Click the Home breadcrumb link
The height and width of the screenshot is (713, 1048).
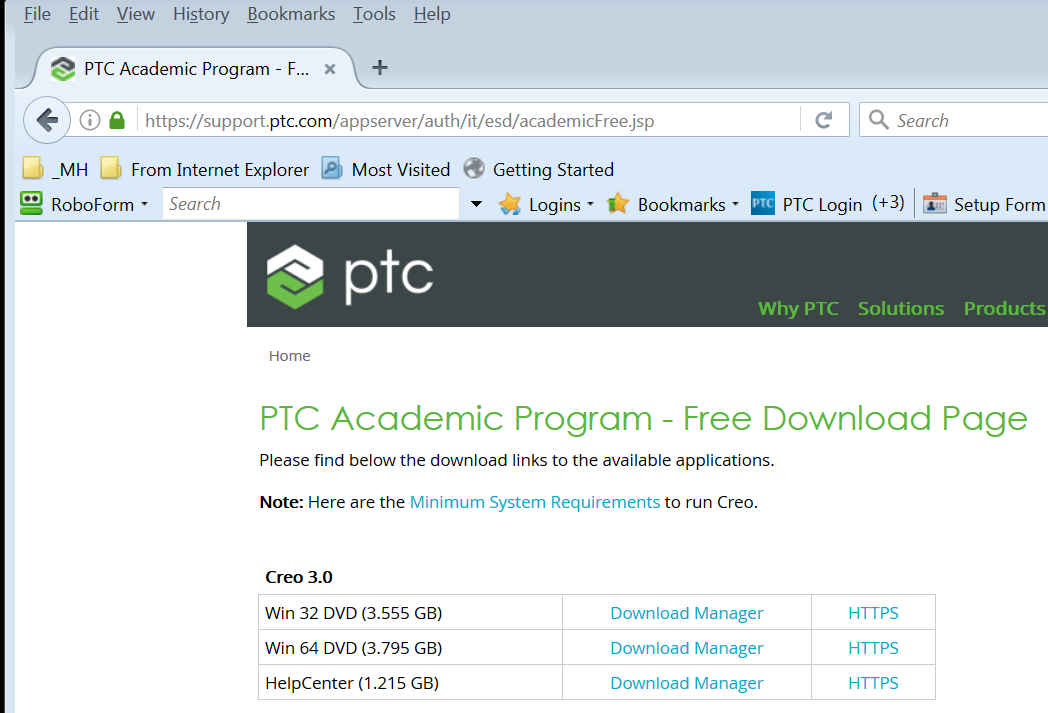click(289, 356)
